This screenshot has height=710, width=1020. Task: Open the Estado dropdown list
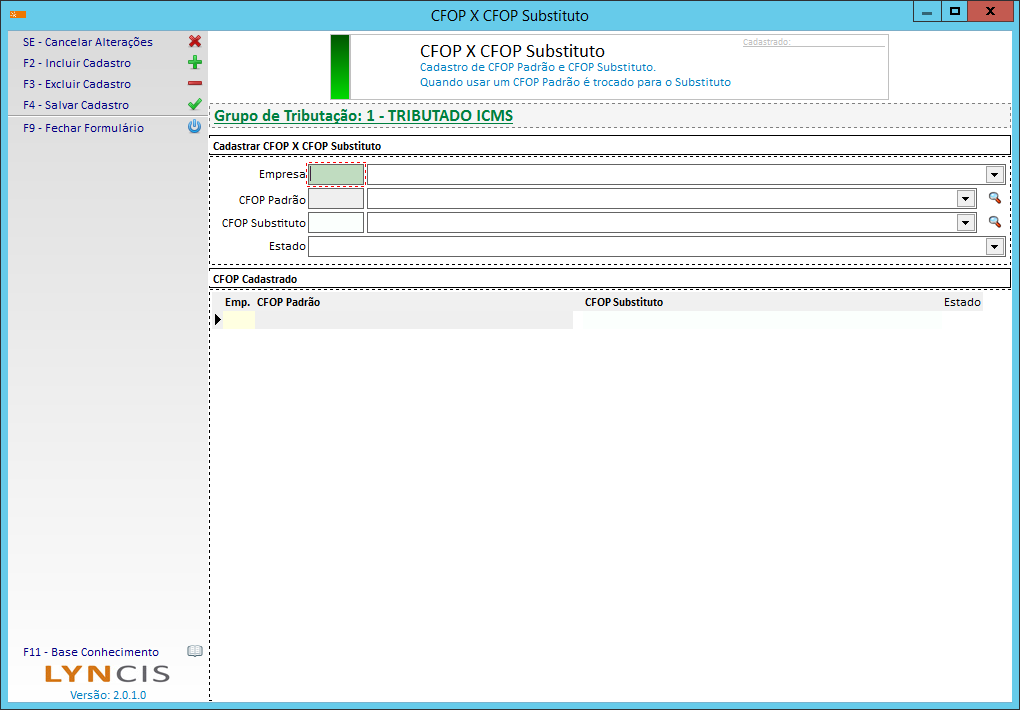[x=994, y=247]
